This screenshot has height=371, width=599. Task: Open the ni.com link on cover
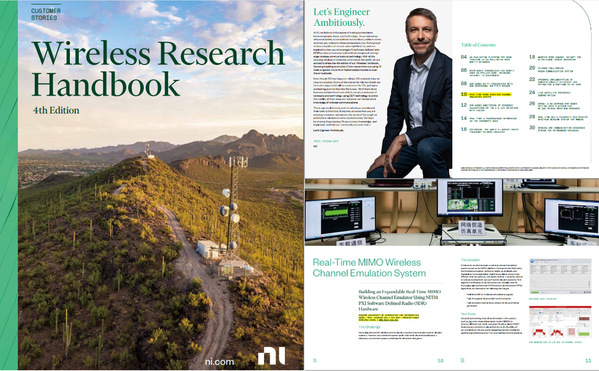[219, 361]
